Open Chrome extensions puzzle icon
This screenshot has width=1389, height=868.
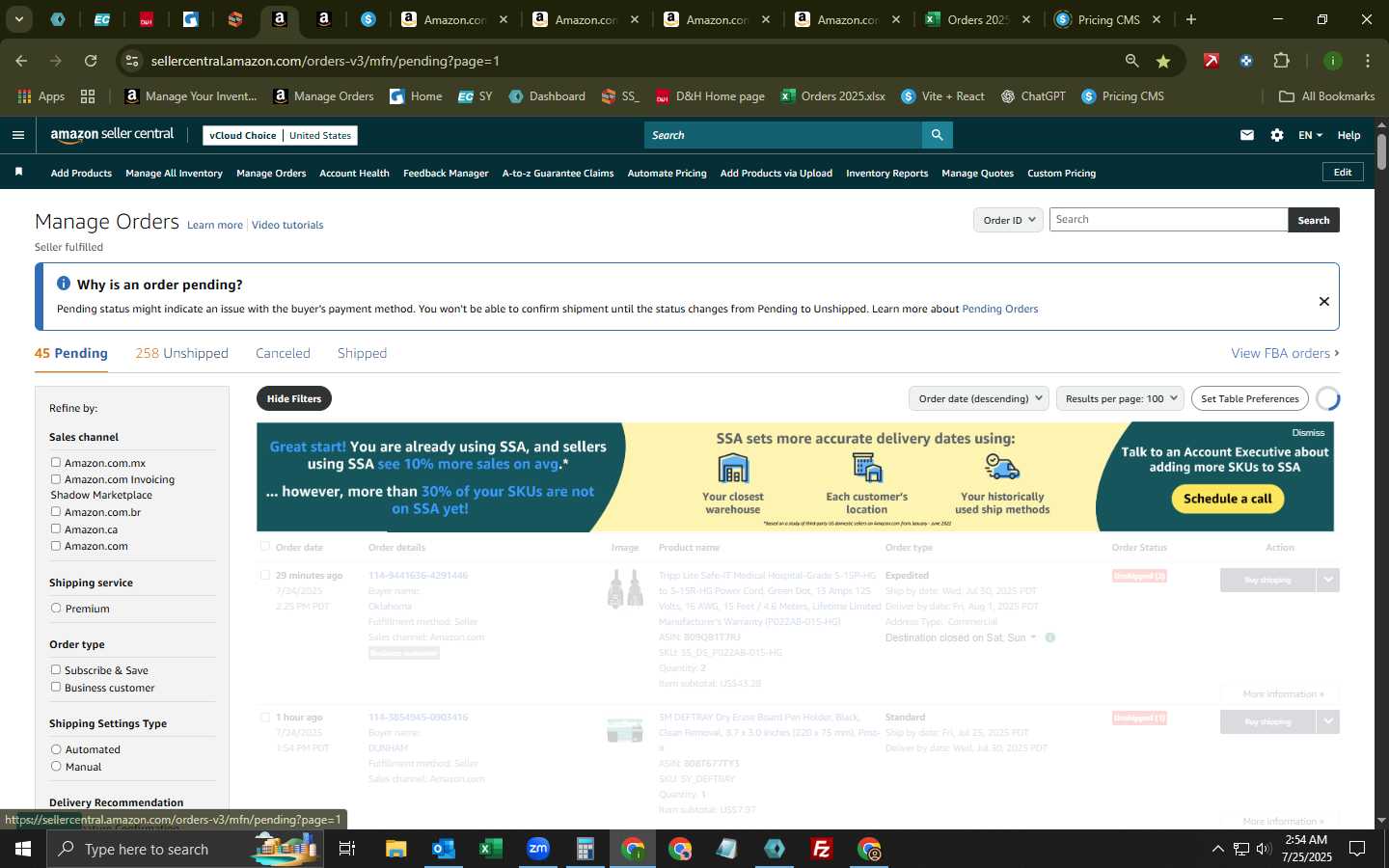1281,61
